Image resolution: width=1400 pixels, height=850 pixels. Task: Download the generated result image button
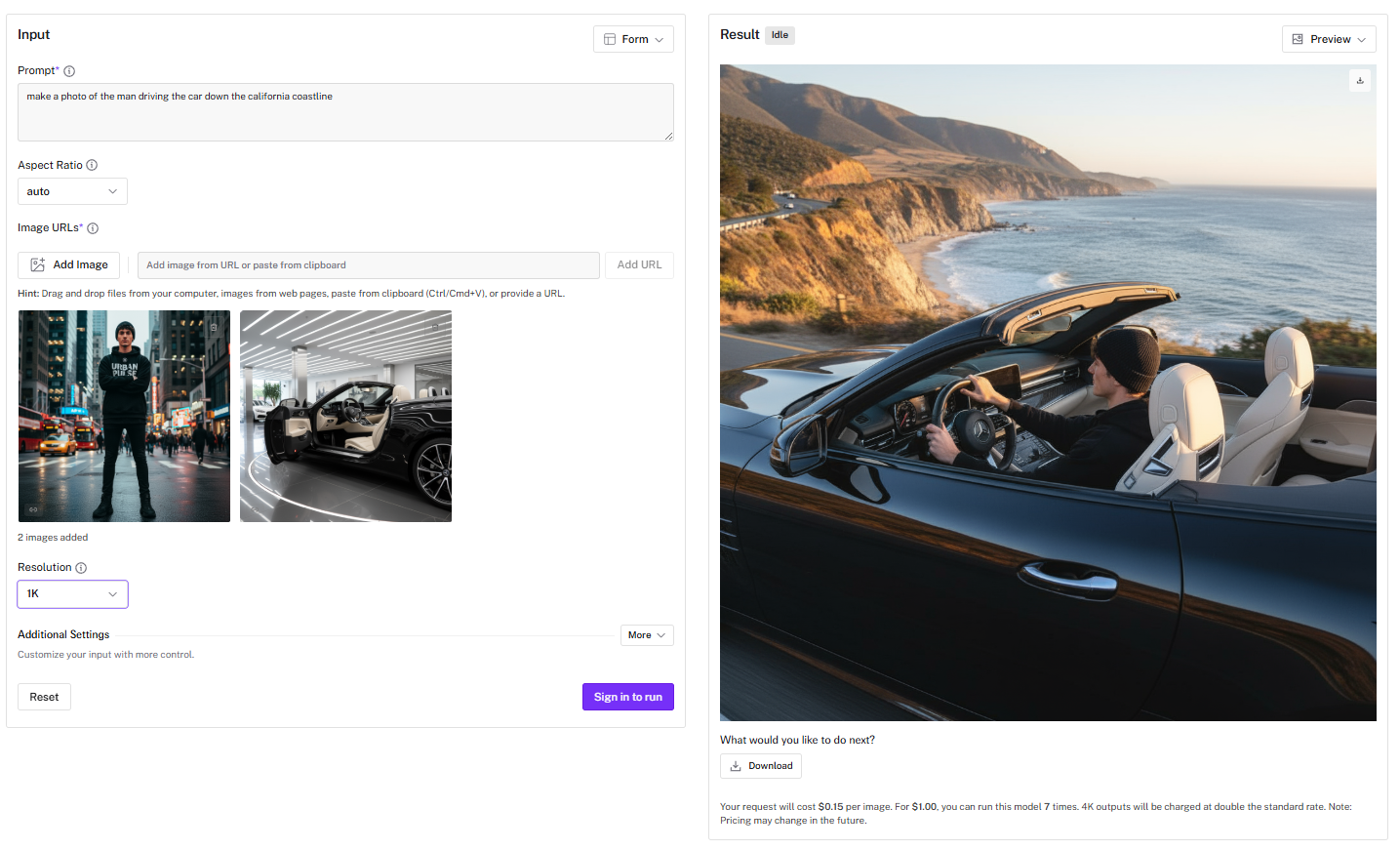(761, 766)
